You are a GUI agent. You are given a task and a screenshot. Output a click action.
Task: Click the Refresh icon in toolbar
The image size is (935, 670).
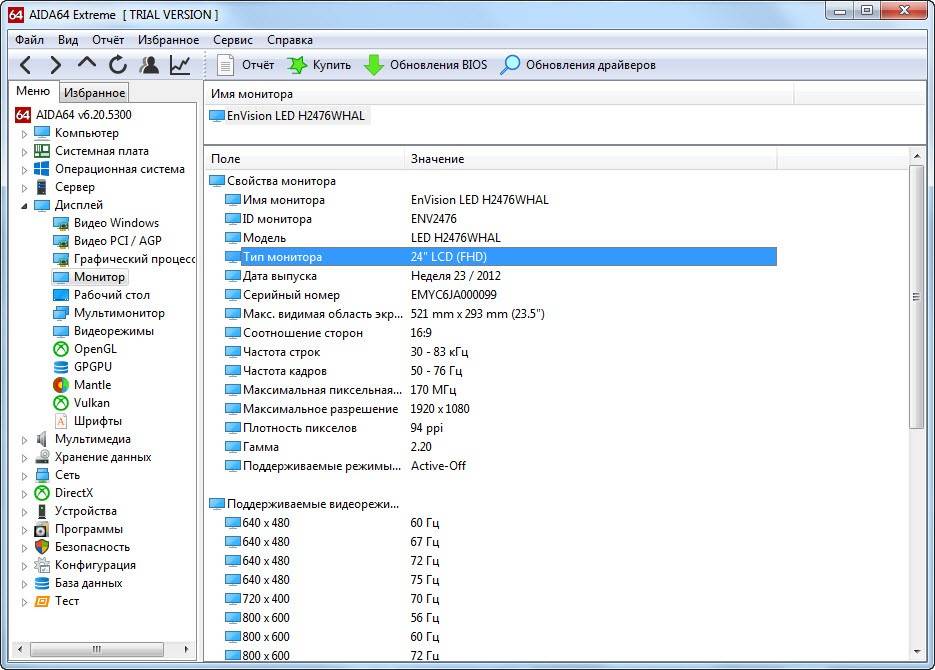click(x=118, y=65)
